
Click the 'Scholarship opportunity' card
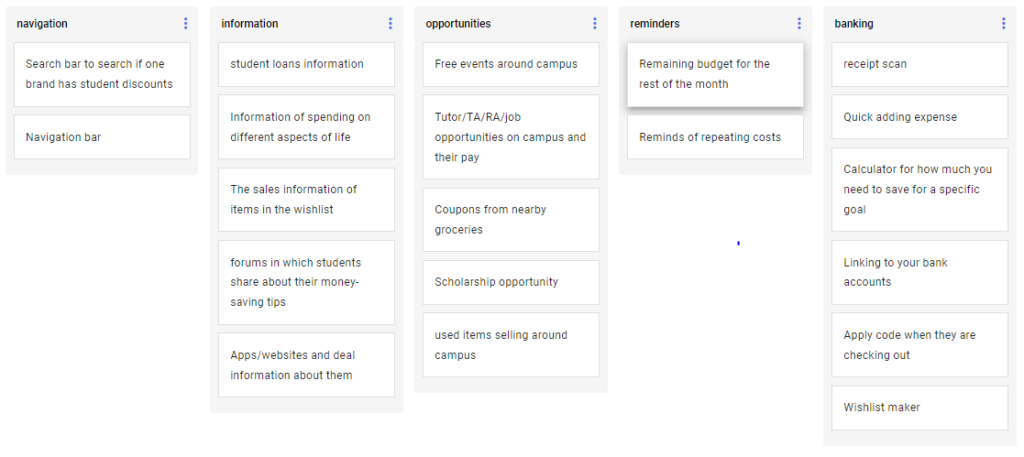tap(510, 282)
